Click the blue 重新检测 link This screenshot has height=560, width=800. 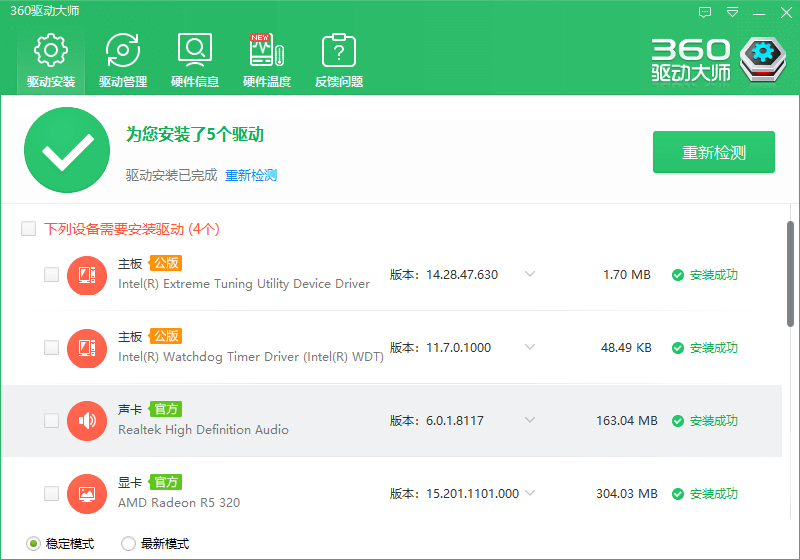[x=251, y=175]
